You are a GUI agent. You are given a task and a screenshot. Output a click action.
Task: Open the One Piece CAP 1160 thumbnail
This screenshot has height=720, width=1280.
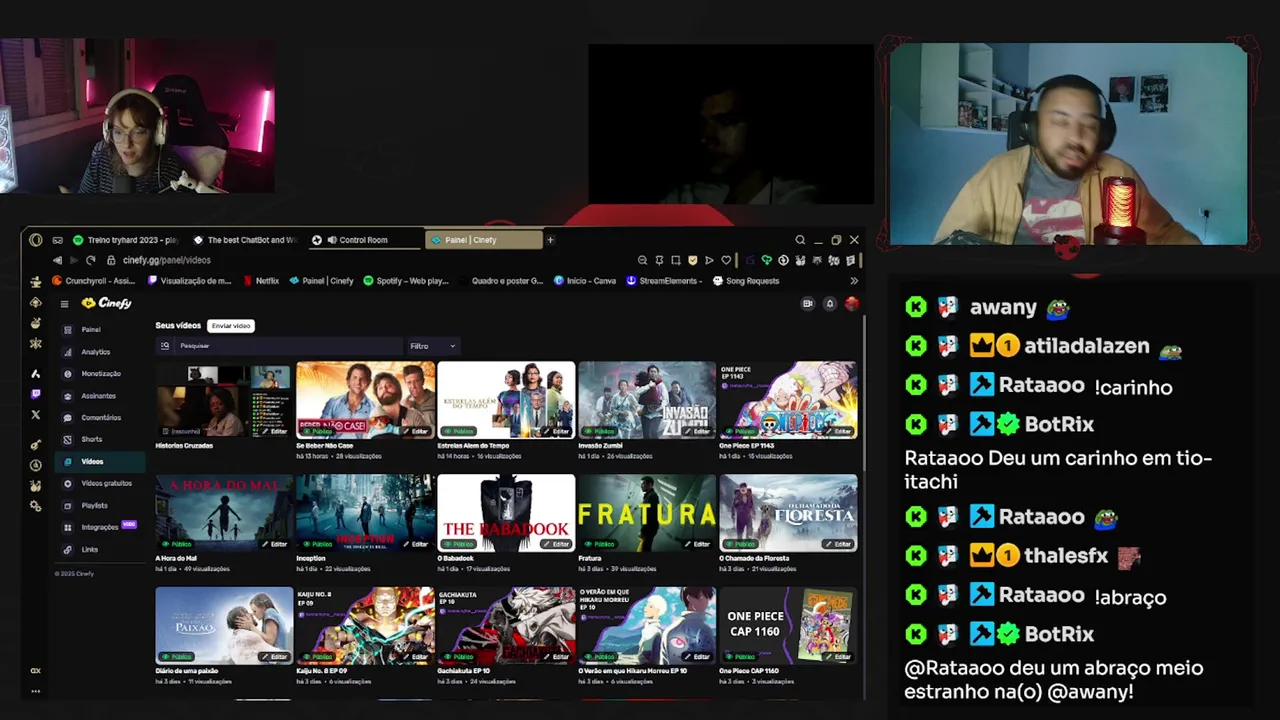coord(788,625)
